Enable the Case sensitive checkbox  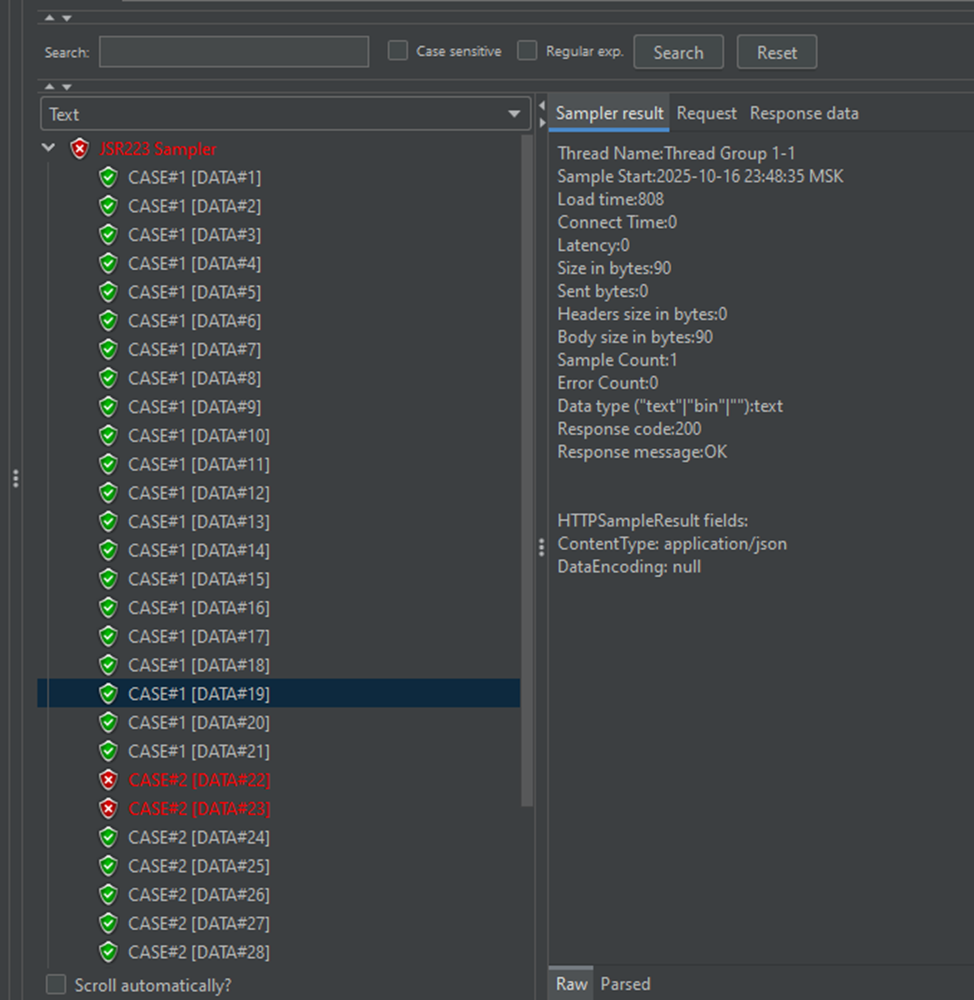(x=398, y=51)
